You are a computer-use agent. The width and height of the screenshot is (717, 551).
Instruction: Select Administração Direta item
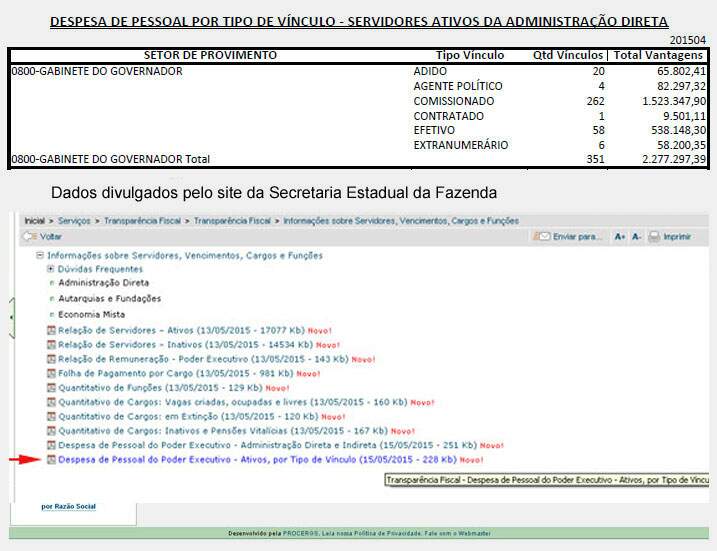[103, 283]
